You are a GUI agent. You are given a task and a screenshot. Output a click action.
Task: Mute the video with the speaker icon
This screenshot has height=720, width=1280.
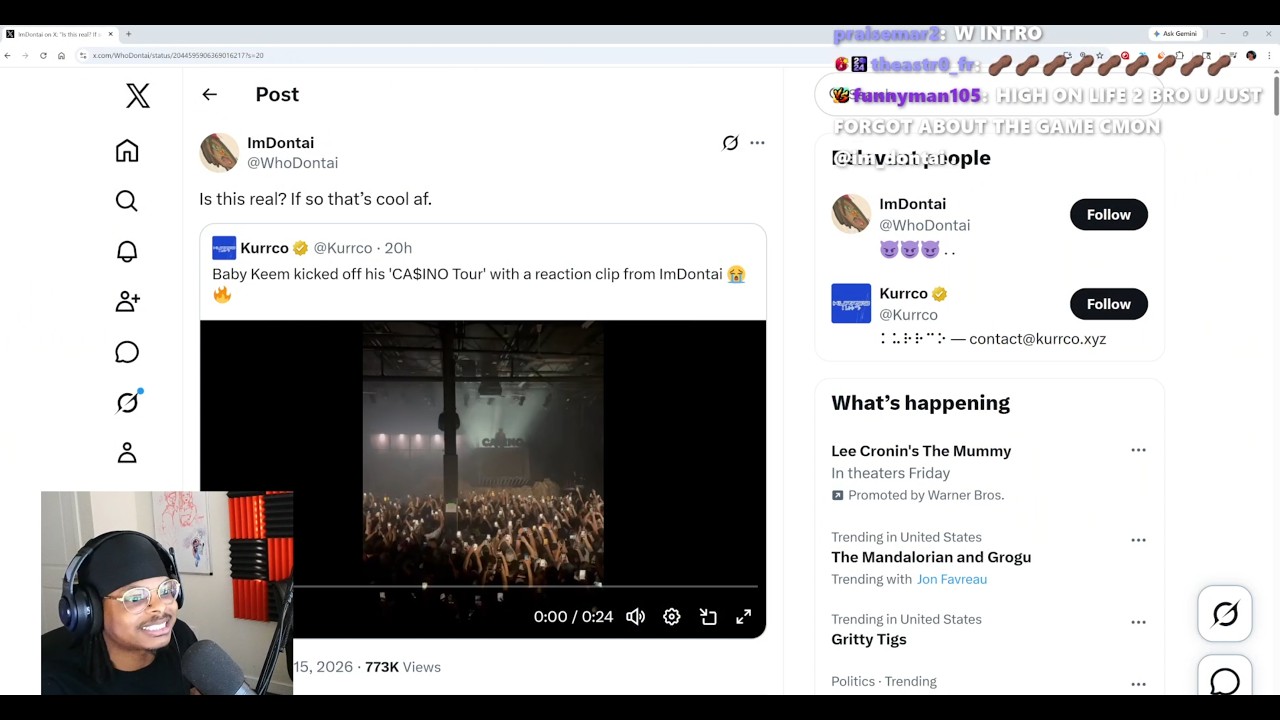pyautogui.click(x=635, y=617)
